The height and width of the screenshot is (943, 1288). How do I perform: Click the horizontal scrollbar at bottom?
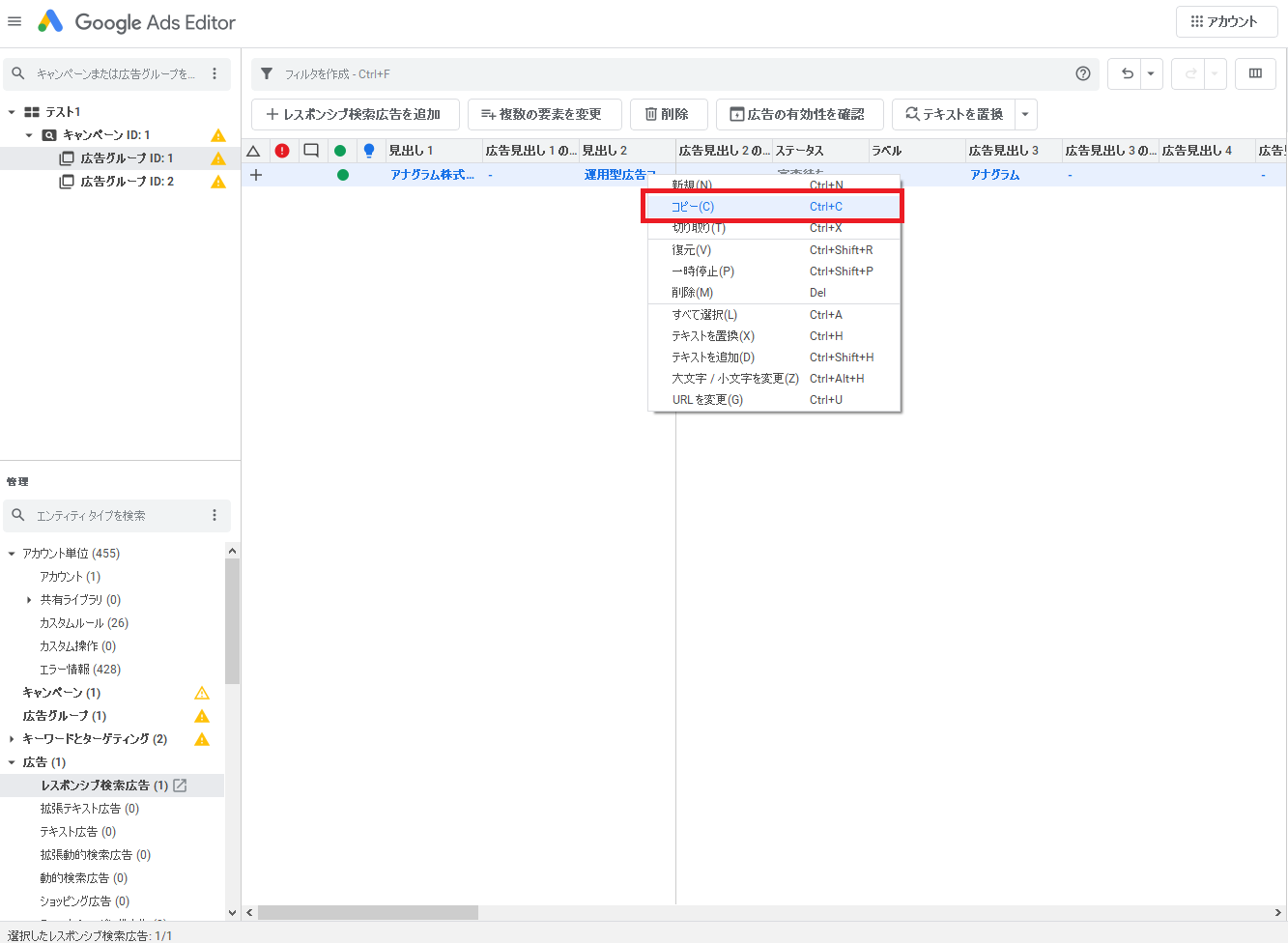point(368,912)
